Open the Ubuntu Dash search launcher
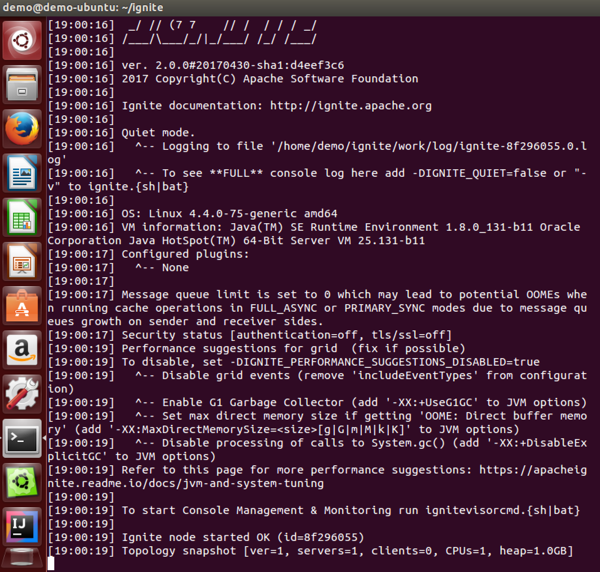 pos(22,40)
